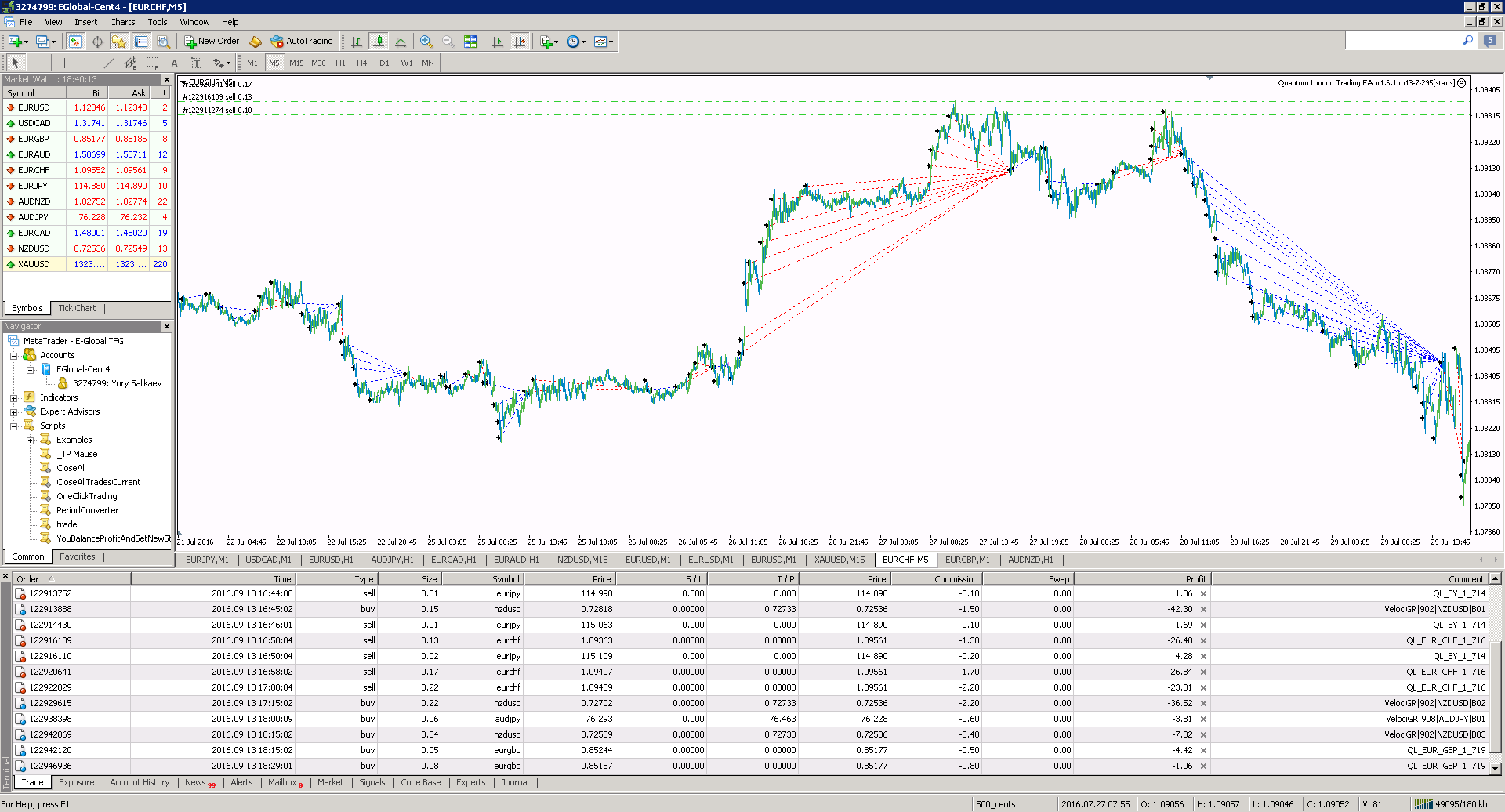1505x812 pixels.
Task: Toggle candlestick chart mode
Action: (379, 42)
